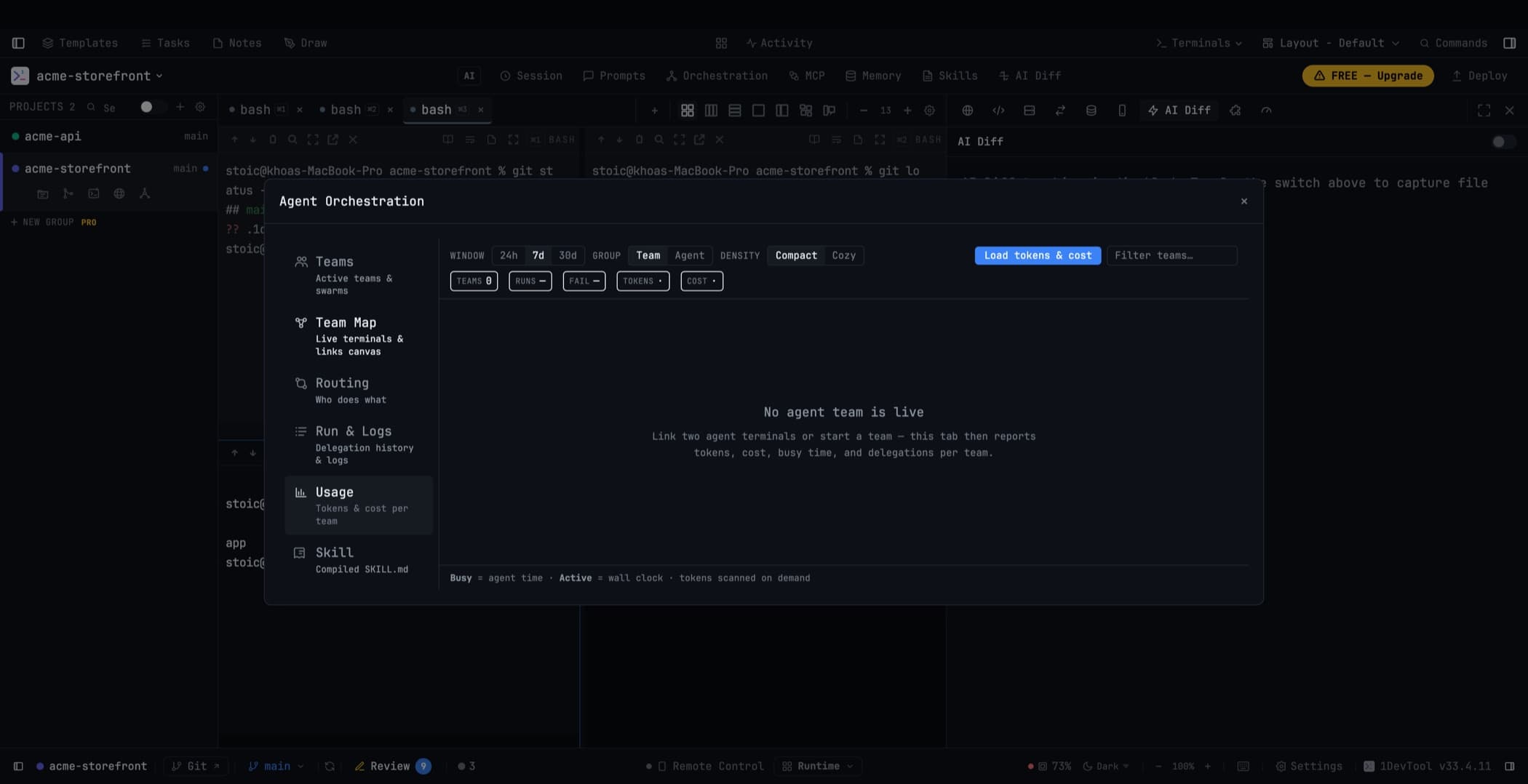Screen dimensions: 1528x784
Task: Open the Activity view
Action: (x=779, y=43)
